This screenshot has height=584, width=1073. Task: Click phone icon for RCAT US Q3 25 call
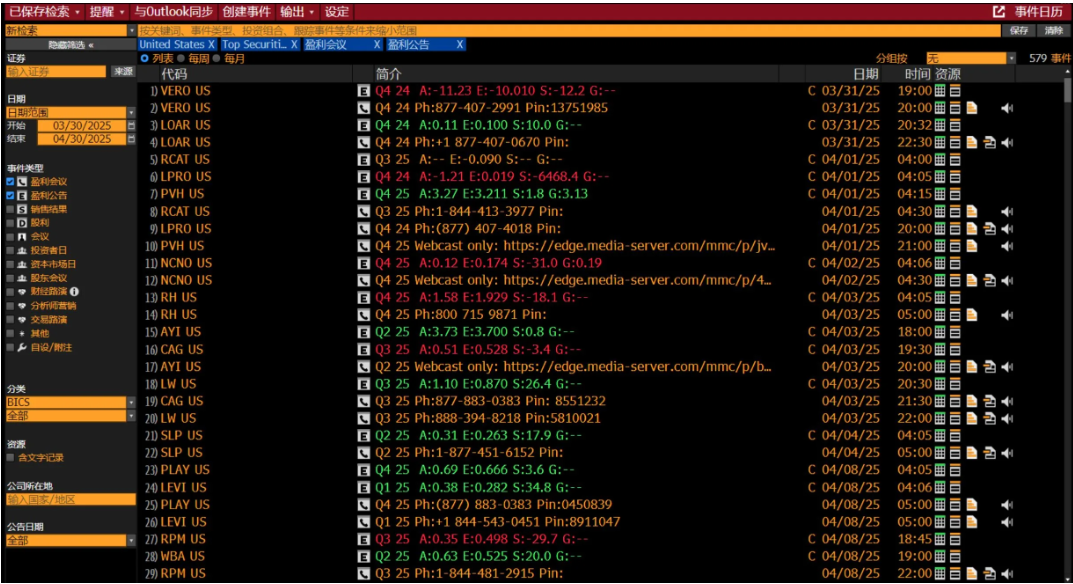pyautogui.click(x=363, y=212)
